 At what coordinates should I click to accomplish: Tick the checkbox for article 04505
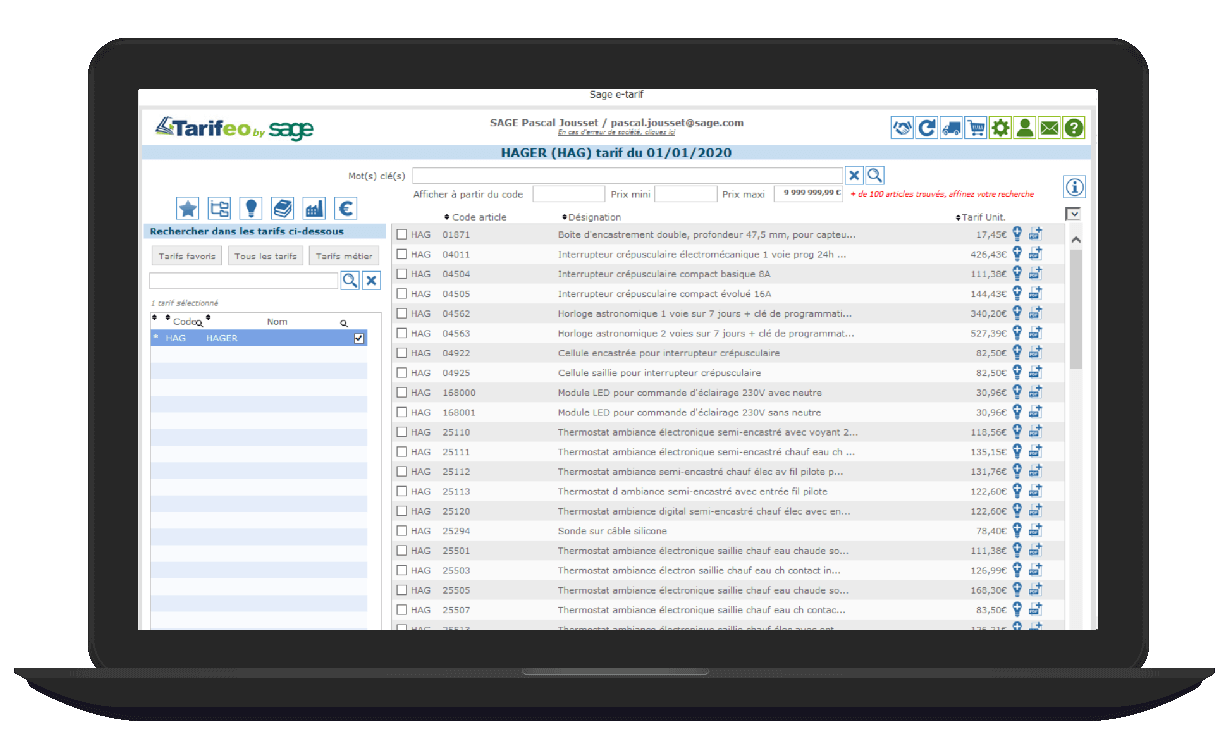[x=401, y=293]
